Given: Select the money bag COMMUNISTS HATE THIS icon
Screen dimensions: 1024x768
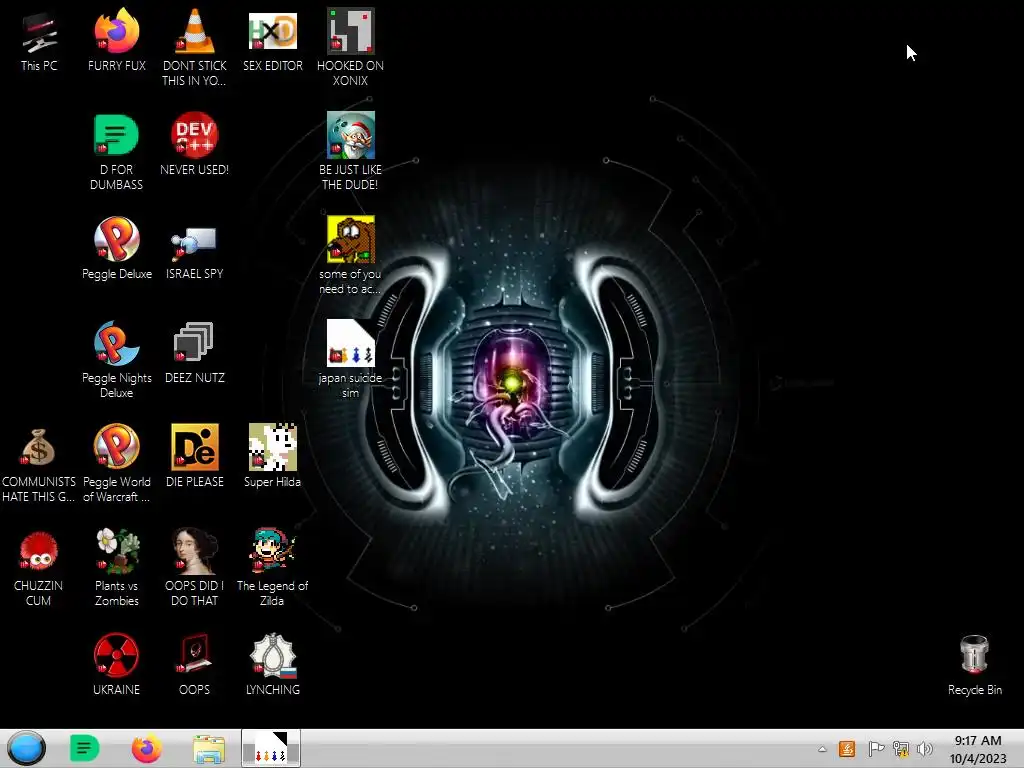Looking at the screenshot, I should (39, 464).
